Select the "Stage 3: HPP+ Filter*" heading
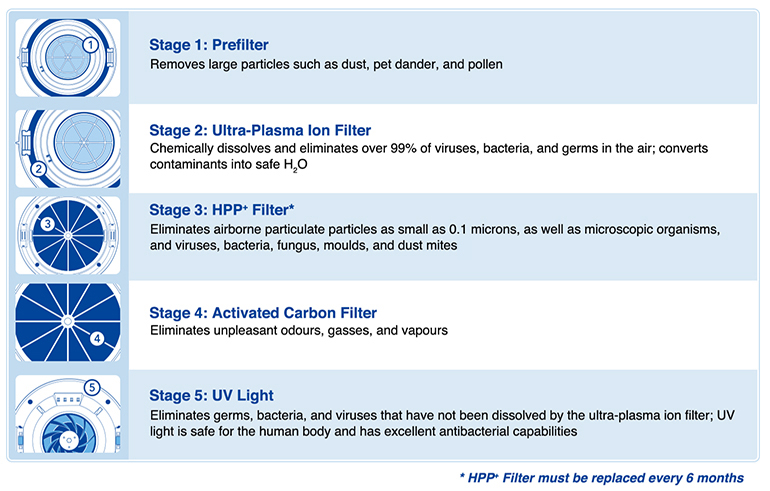 tap(221, 210)
